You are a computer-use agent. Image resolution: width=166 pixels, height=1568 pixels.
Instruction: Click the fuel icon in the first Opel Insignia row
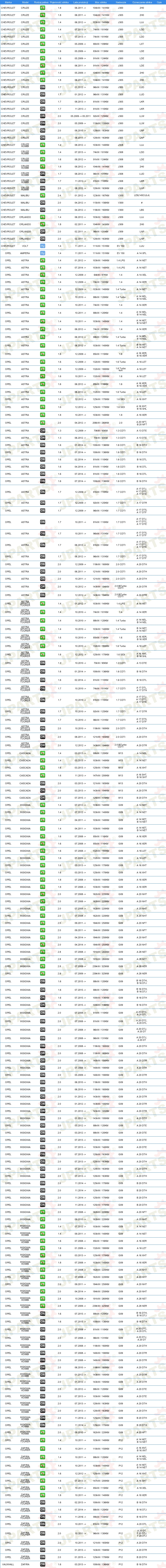[43, 805]
